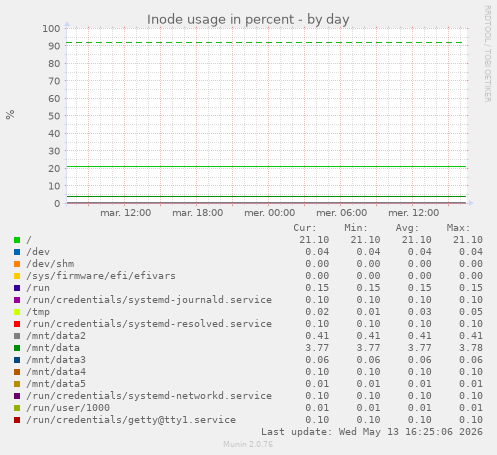Click the Avg value 0.03 for /tmp
Viewport: 497px width, 455px height.
(420, 312)
